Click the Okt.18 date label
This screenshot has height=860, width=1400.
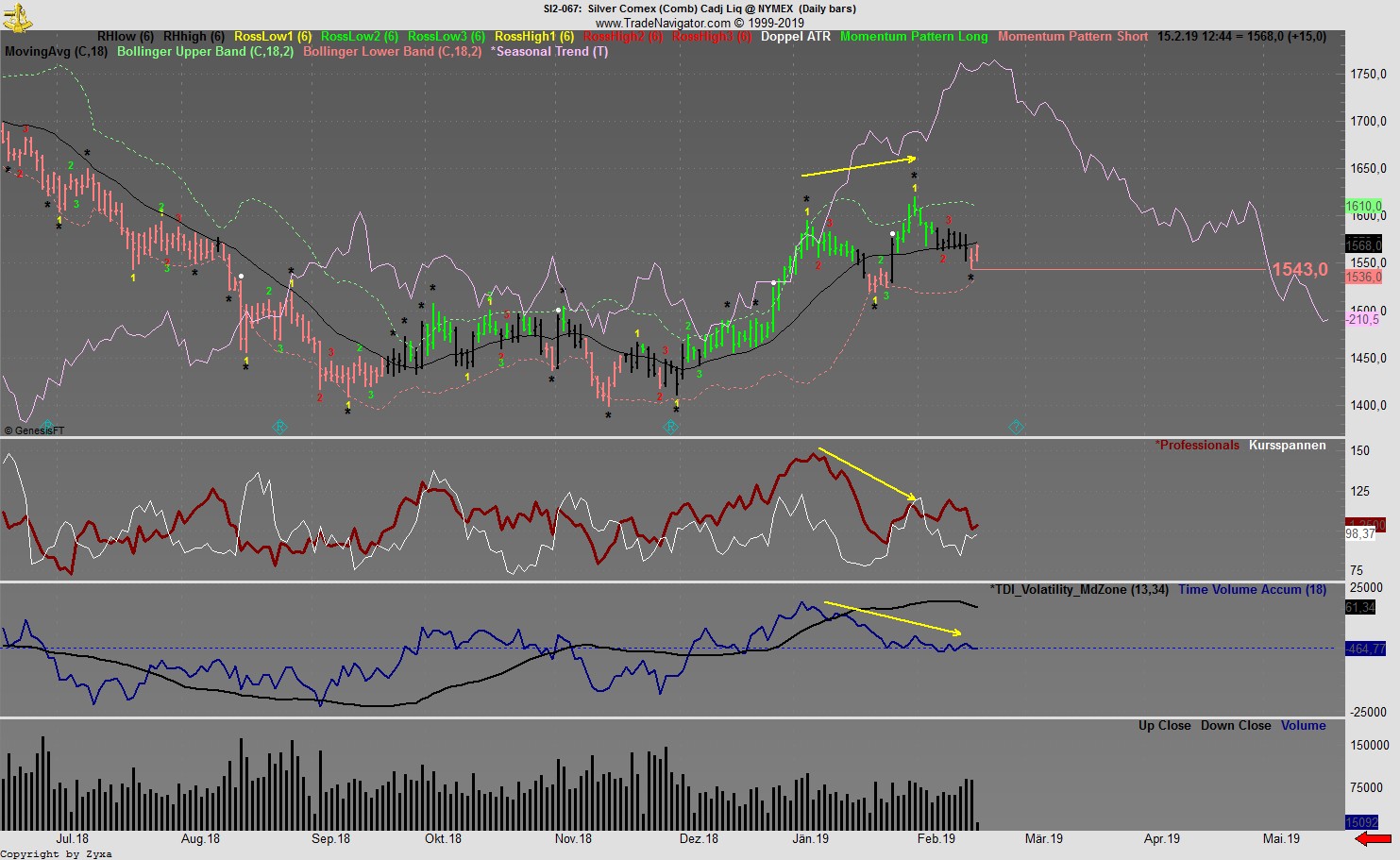(443, 839)
